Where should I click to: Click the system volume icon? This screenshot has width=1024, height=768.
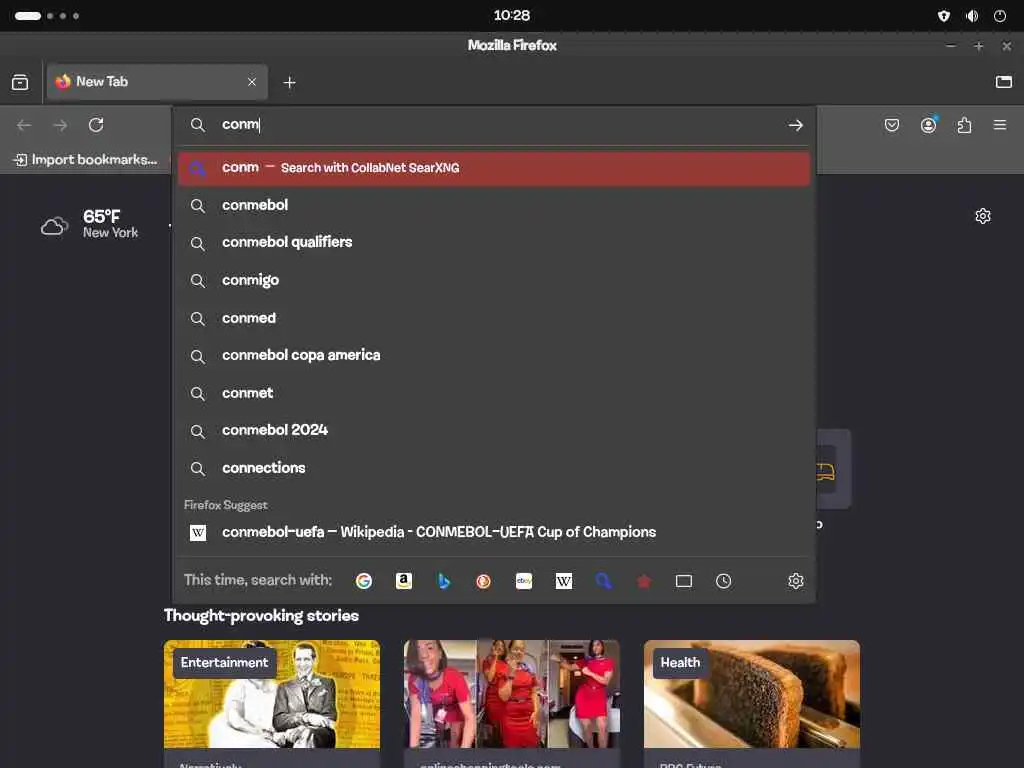pos(972,16)
